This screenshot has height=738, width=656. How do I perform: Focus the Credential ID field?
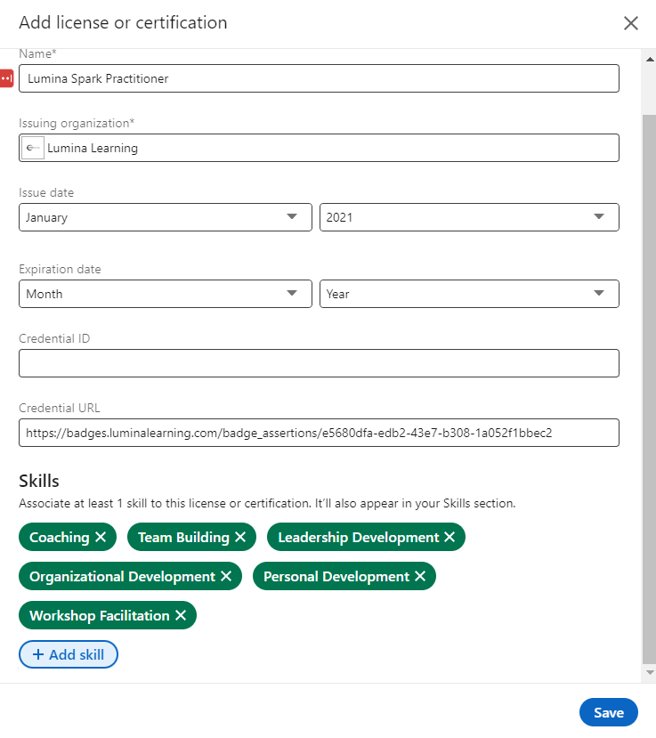click(x=319, y=363)
